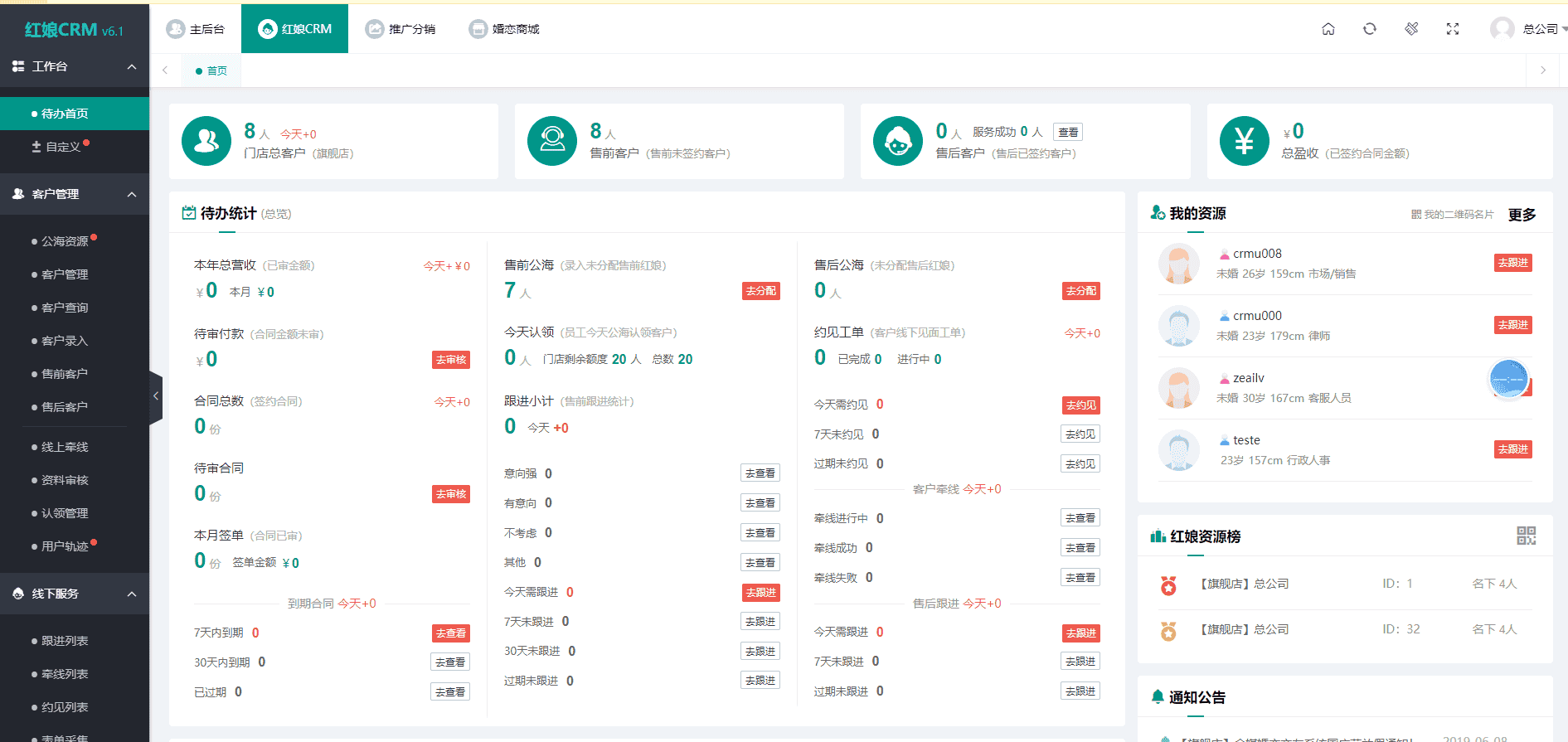Click 去分配 for 售后公海
Image resolution: width=1568 pixels, height=742 pixels.
pyautogui.click(x=1081, y=291)
